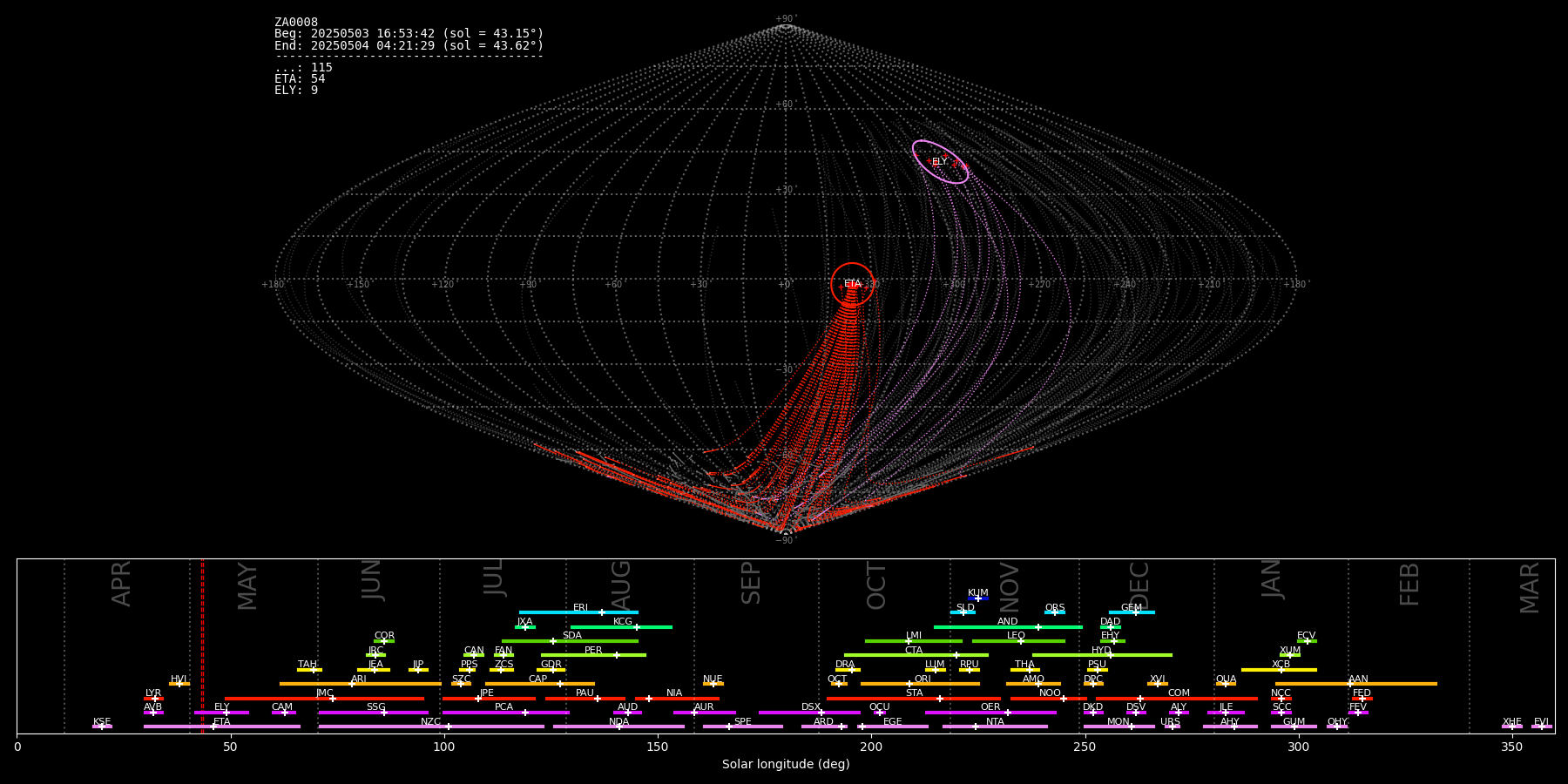
Task: Click the AUG month label
Action: pos(621,585)
